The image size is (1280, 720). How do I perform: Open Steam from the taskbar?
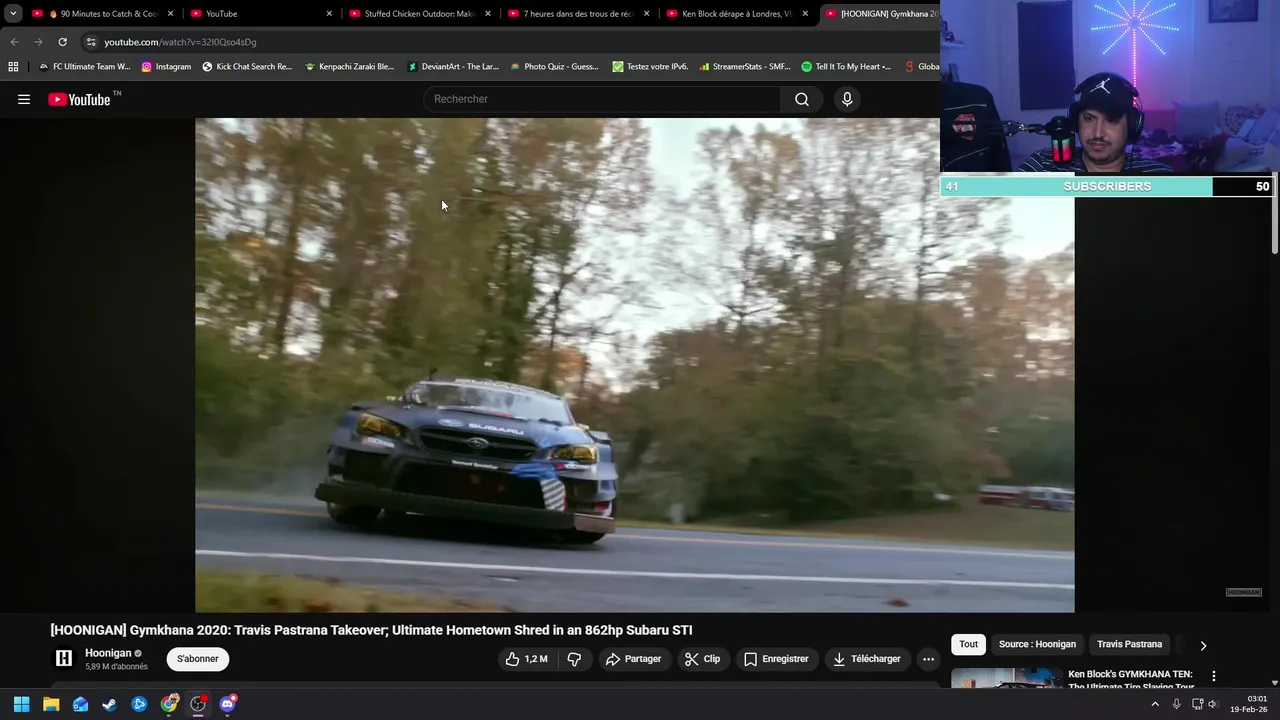pyautogui.click(x=109, y=704)
